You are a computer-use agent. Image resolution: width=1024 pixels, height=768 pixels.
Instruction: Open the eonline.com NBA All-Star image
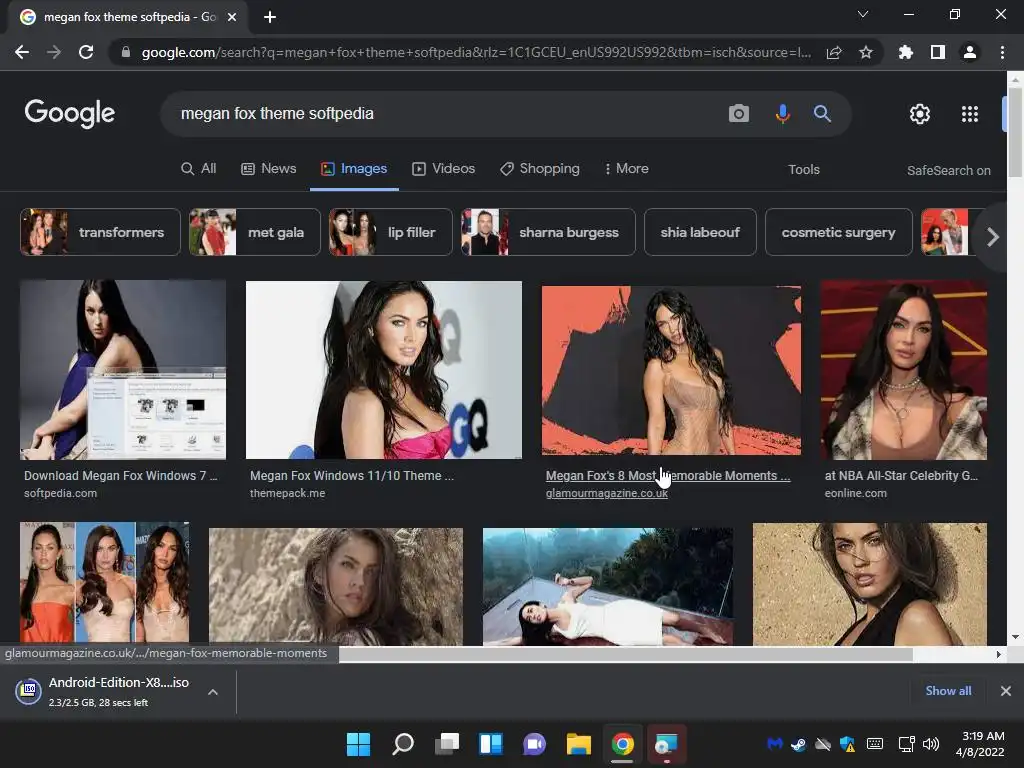[x=903, y=370]
